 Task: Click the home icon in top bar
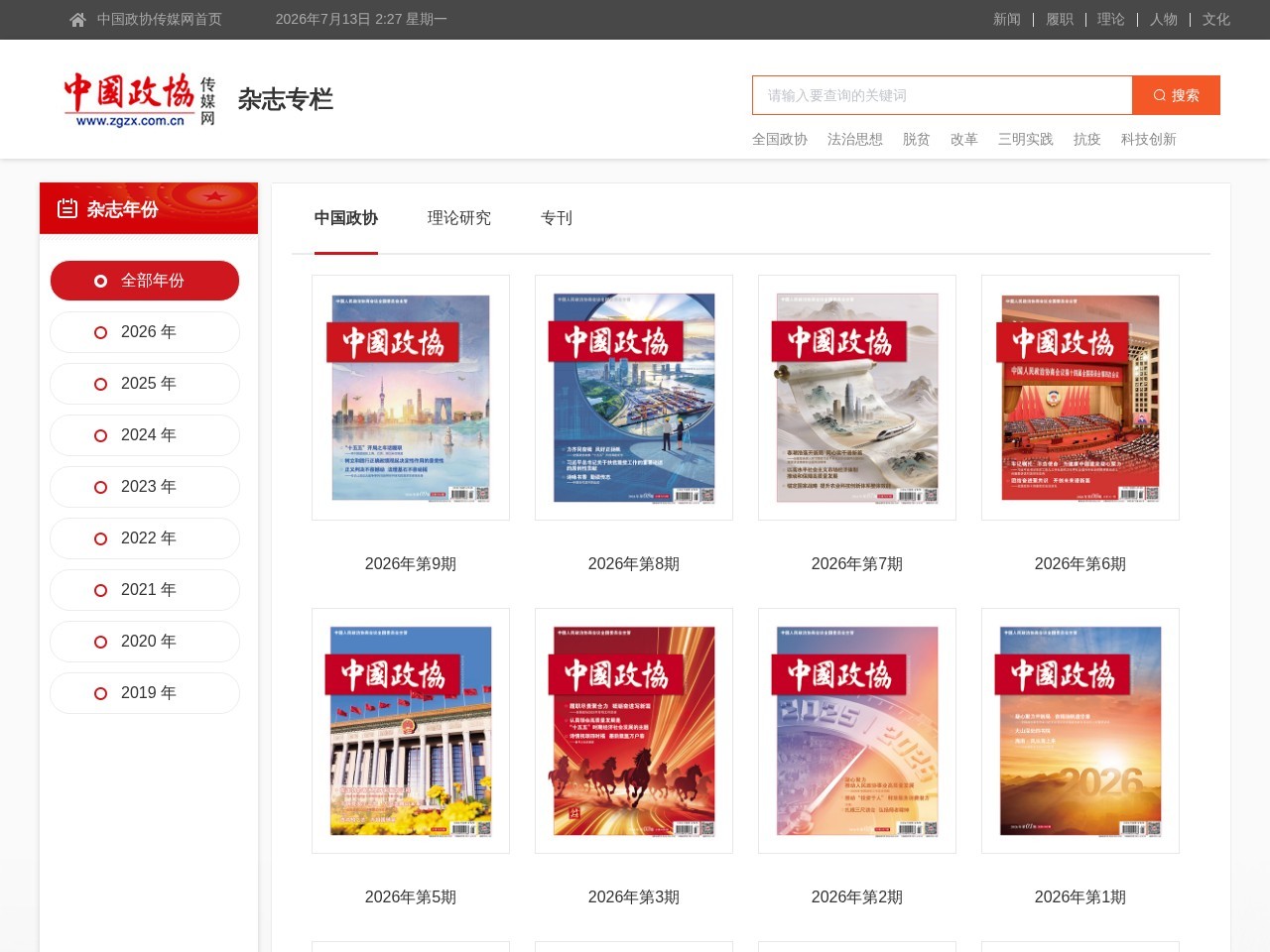[77, 20]
